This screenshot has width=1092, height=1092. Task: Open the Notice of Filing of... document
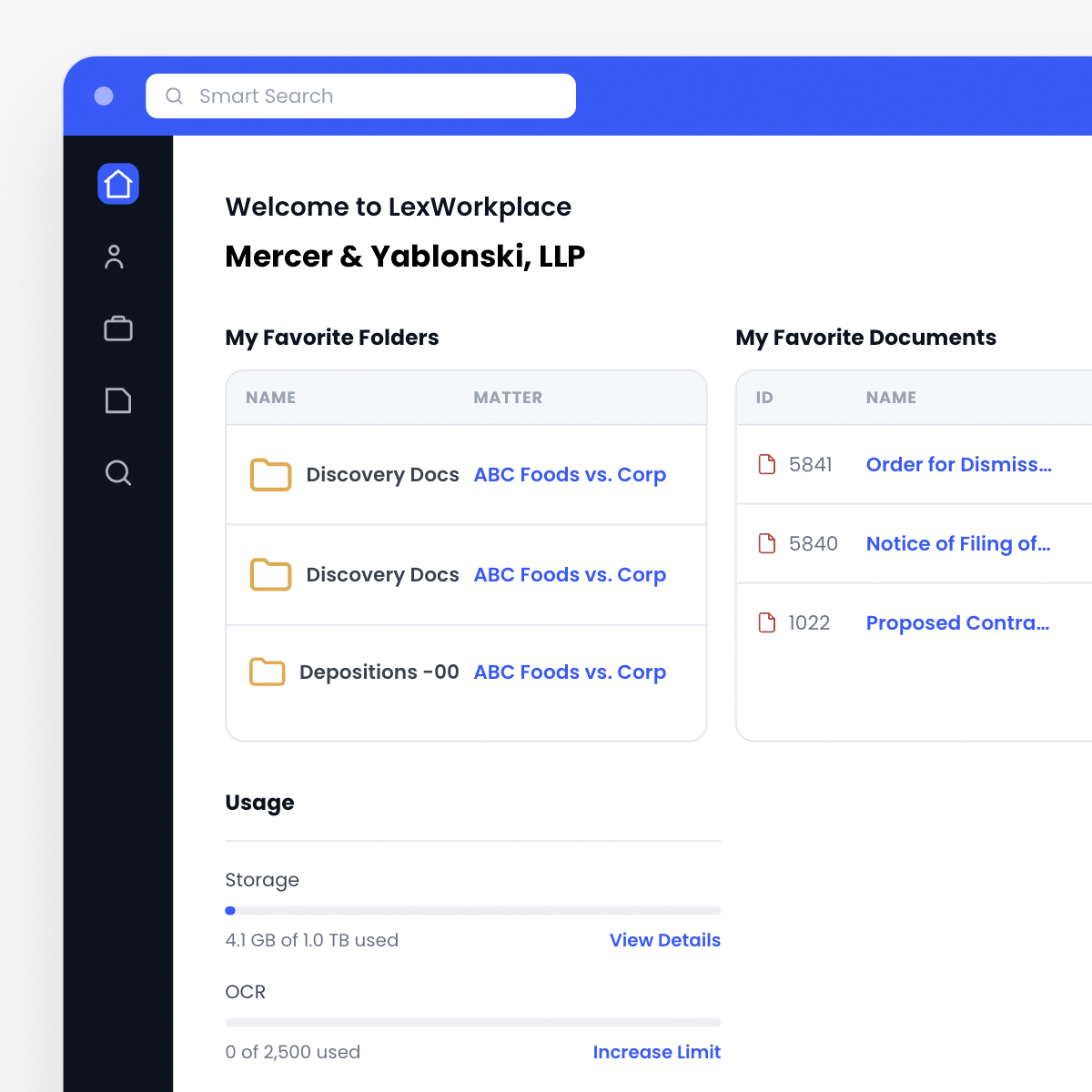coord(958,543)
